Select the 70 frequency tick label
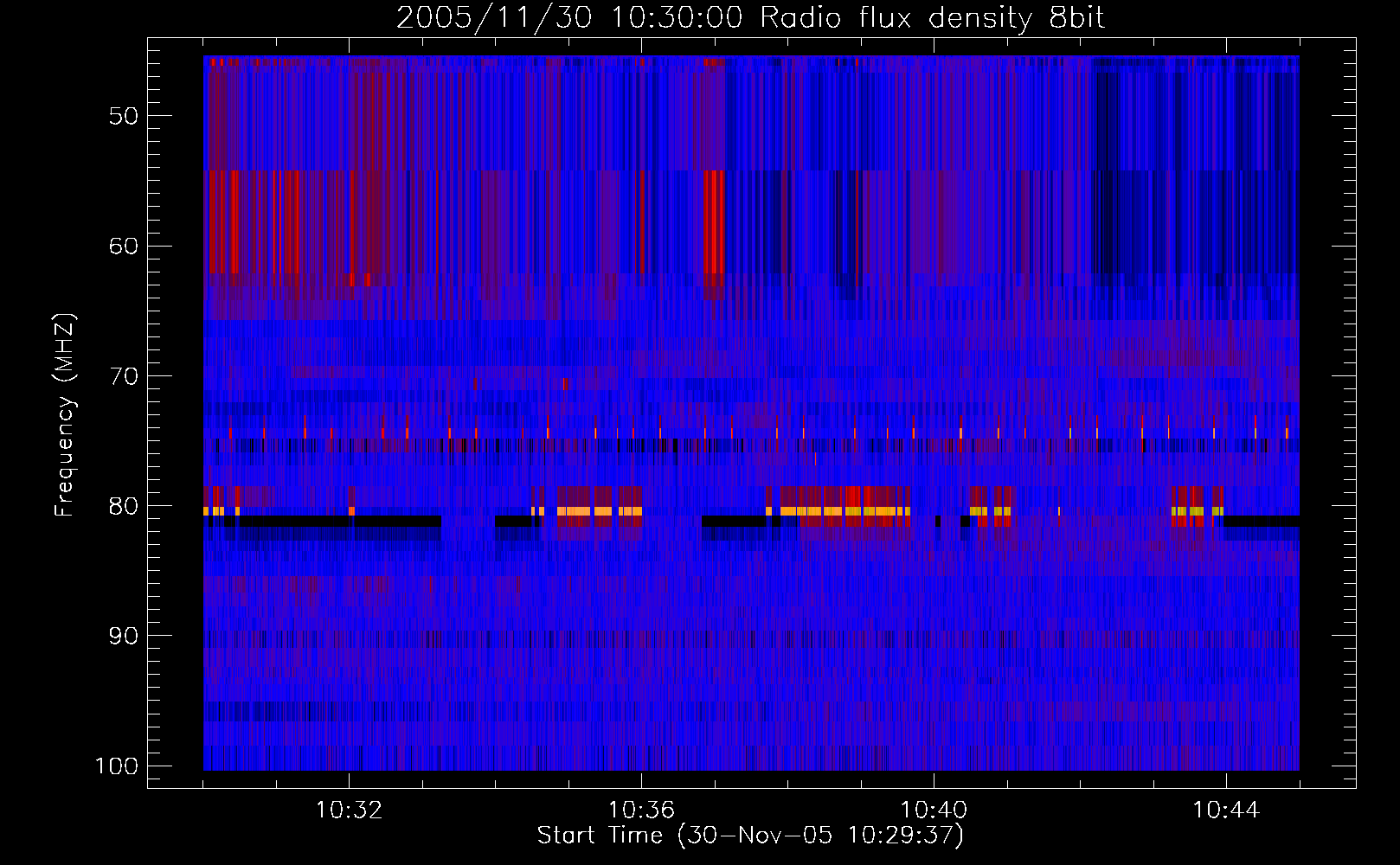The height and width of the screenshot is (865, 1400). click(124, 376)
